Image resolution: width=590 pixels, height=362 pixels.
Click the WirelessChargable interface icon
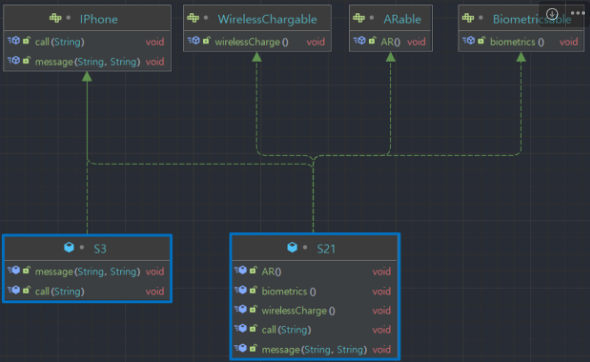point(193,18)
